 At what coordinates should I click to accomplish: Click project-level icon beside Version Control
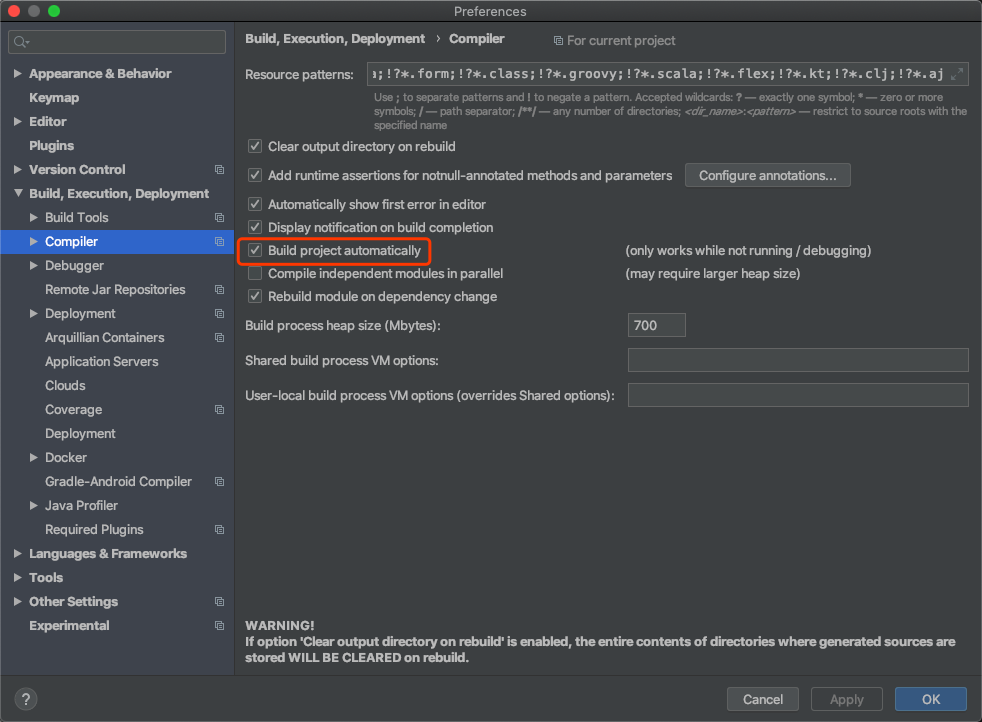point(219,170)
